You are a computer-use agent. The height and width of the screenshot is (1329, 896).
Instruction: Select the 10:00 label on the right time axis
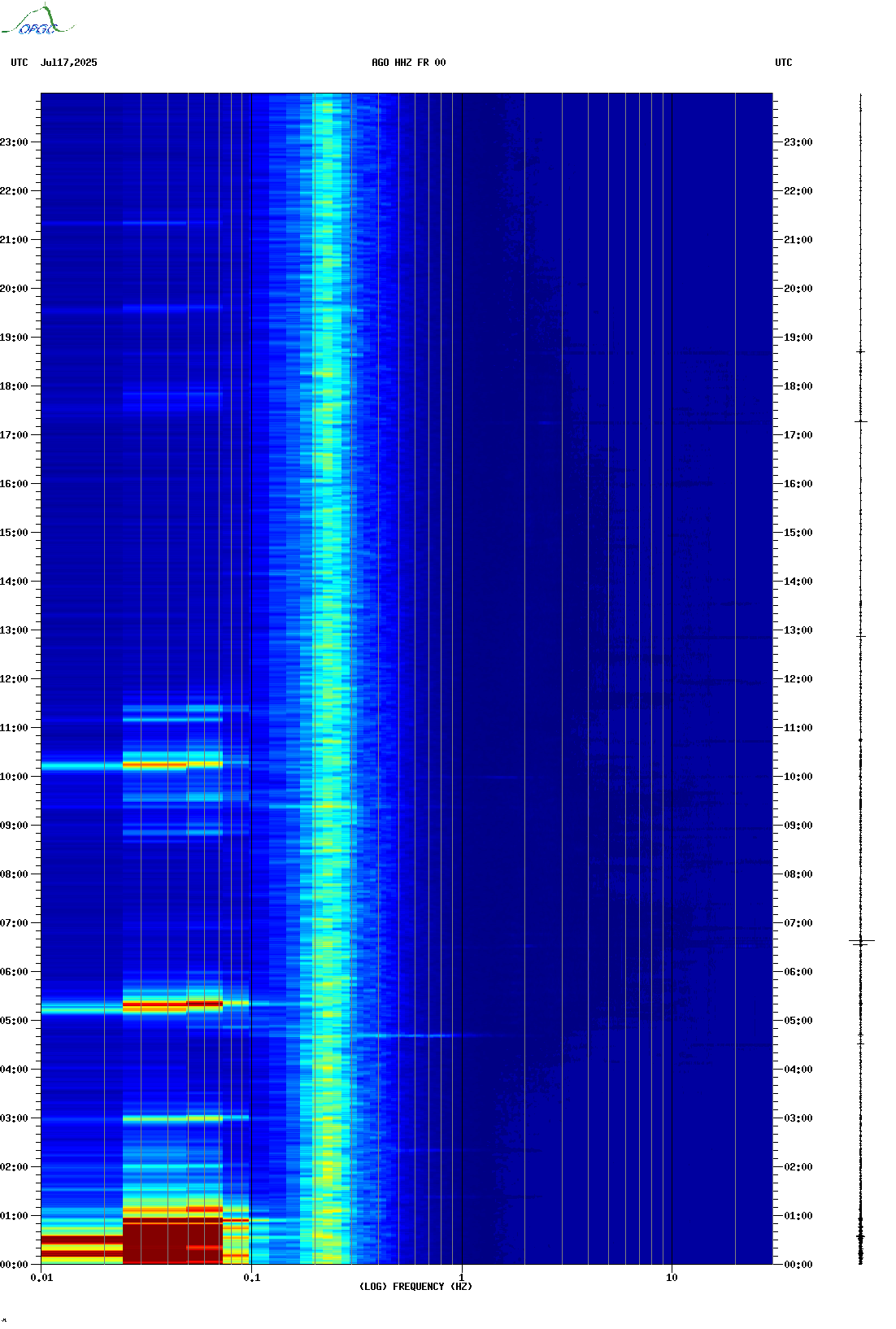798,777
